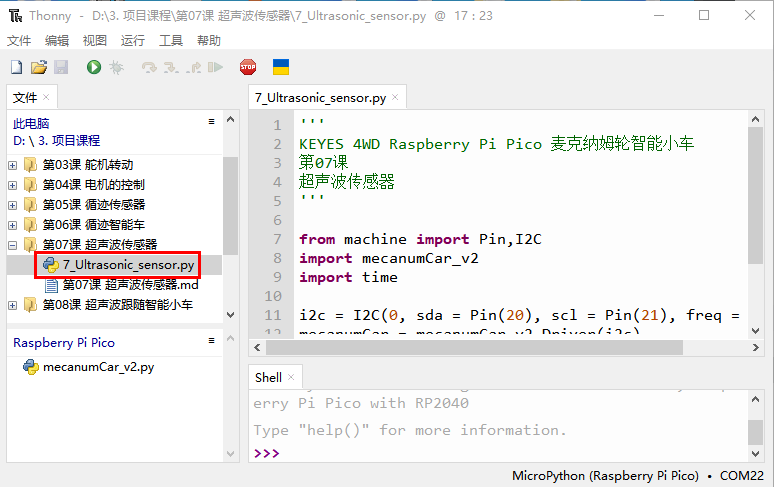Open the 视图 menu

(95, 40)
